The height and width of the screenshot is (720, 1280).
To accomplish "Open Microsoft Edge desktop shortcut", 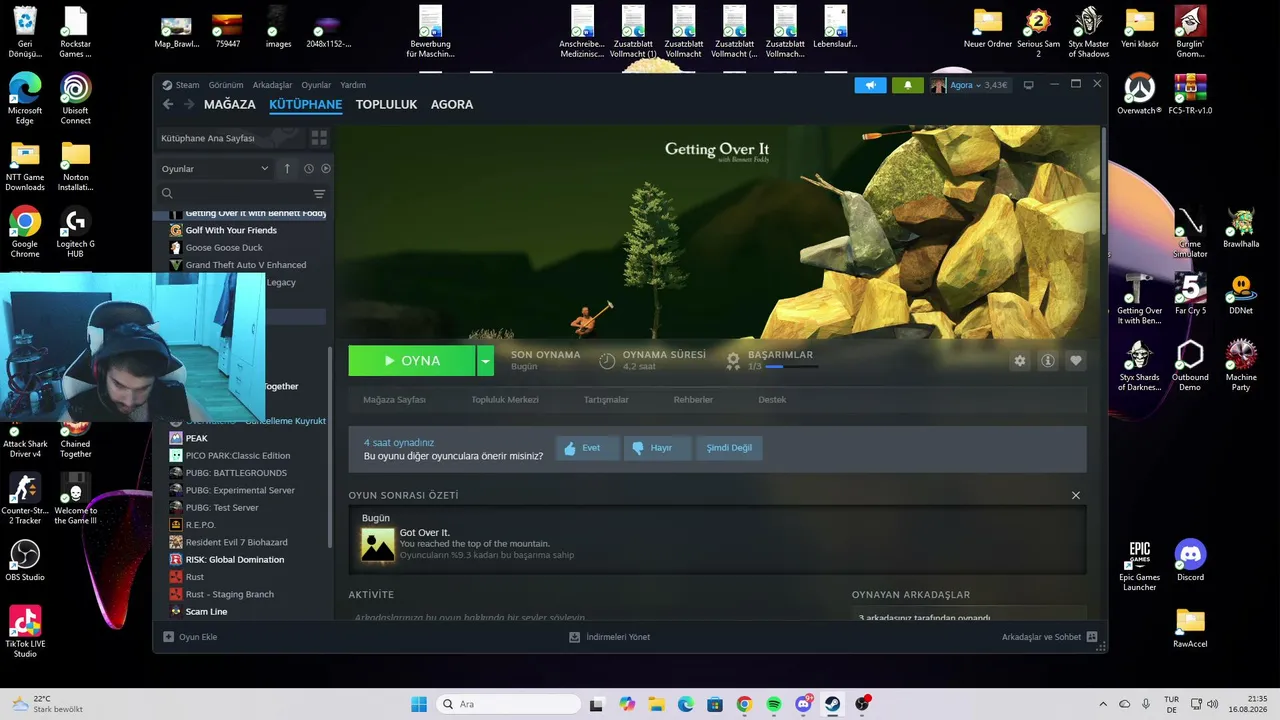I will click(25, 98).
